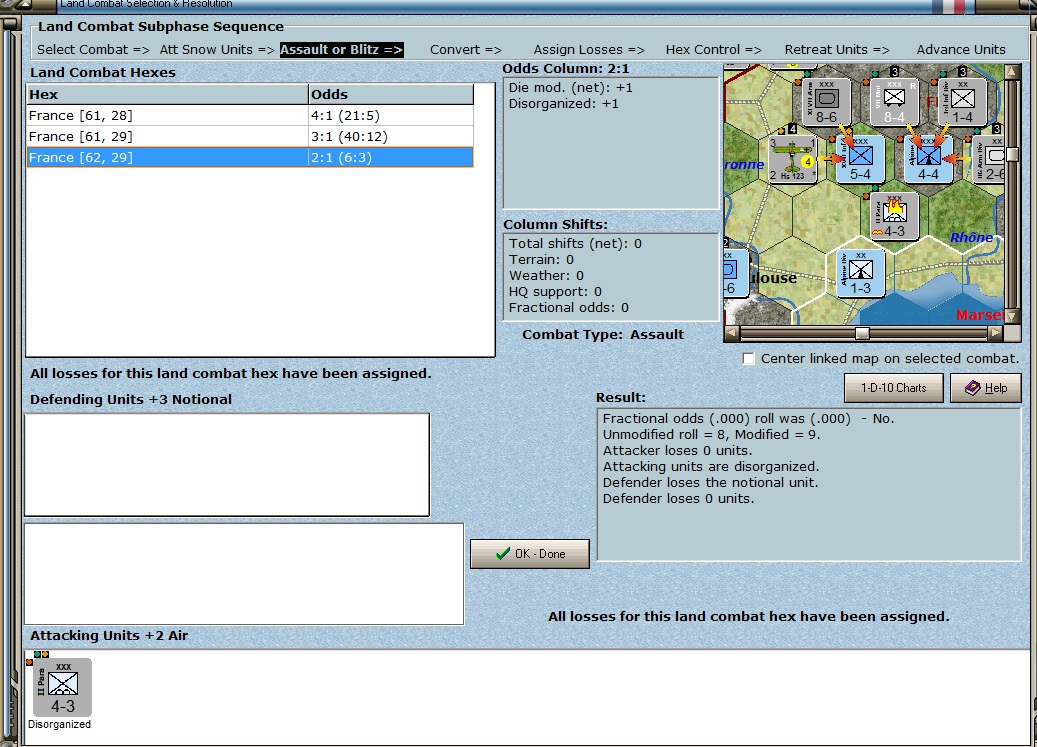
Task: Click the 'Die mod. (net): +1' line
Action: tap(570, 88)
